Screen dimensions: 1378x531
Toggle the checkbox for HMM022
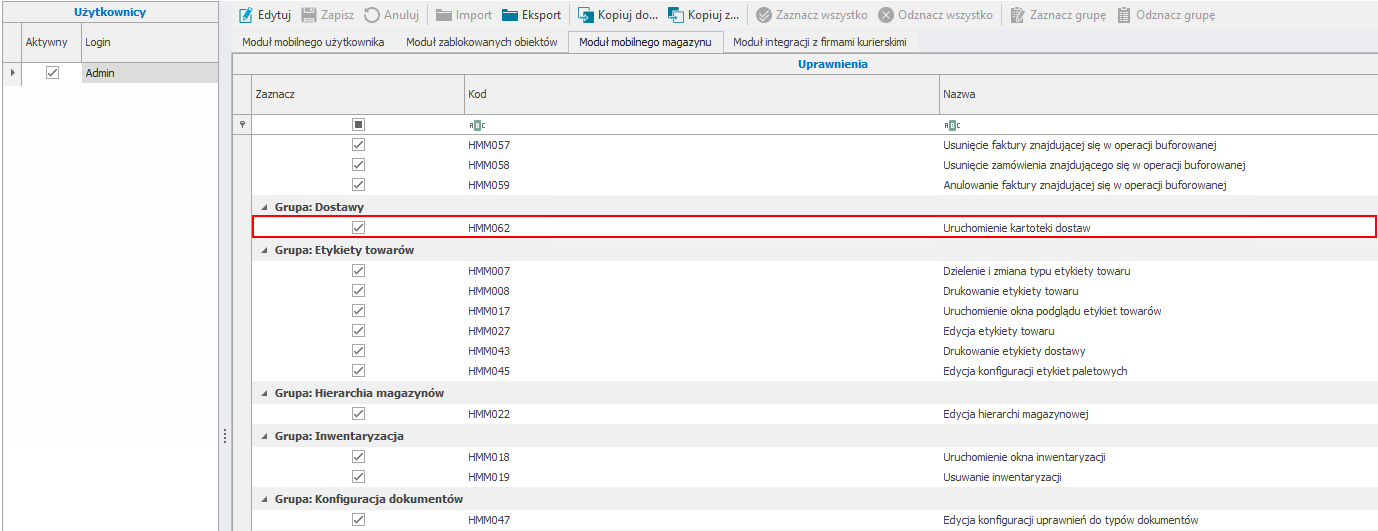358,414
